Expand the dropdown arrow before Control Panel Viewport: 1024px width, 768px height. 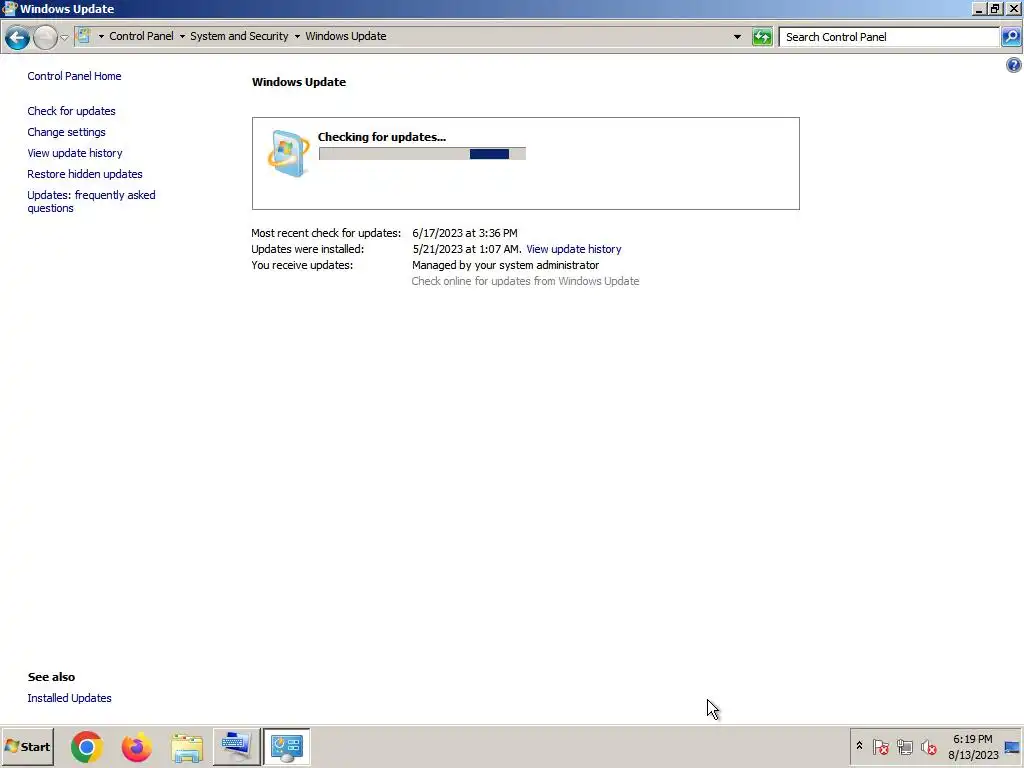tap(101, 37)
